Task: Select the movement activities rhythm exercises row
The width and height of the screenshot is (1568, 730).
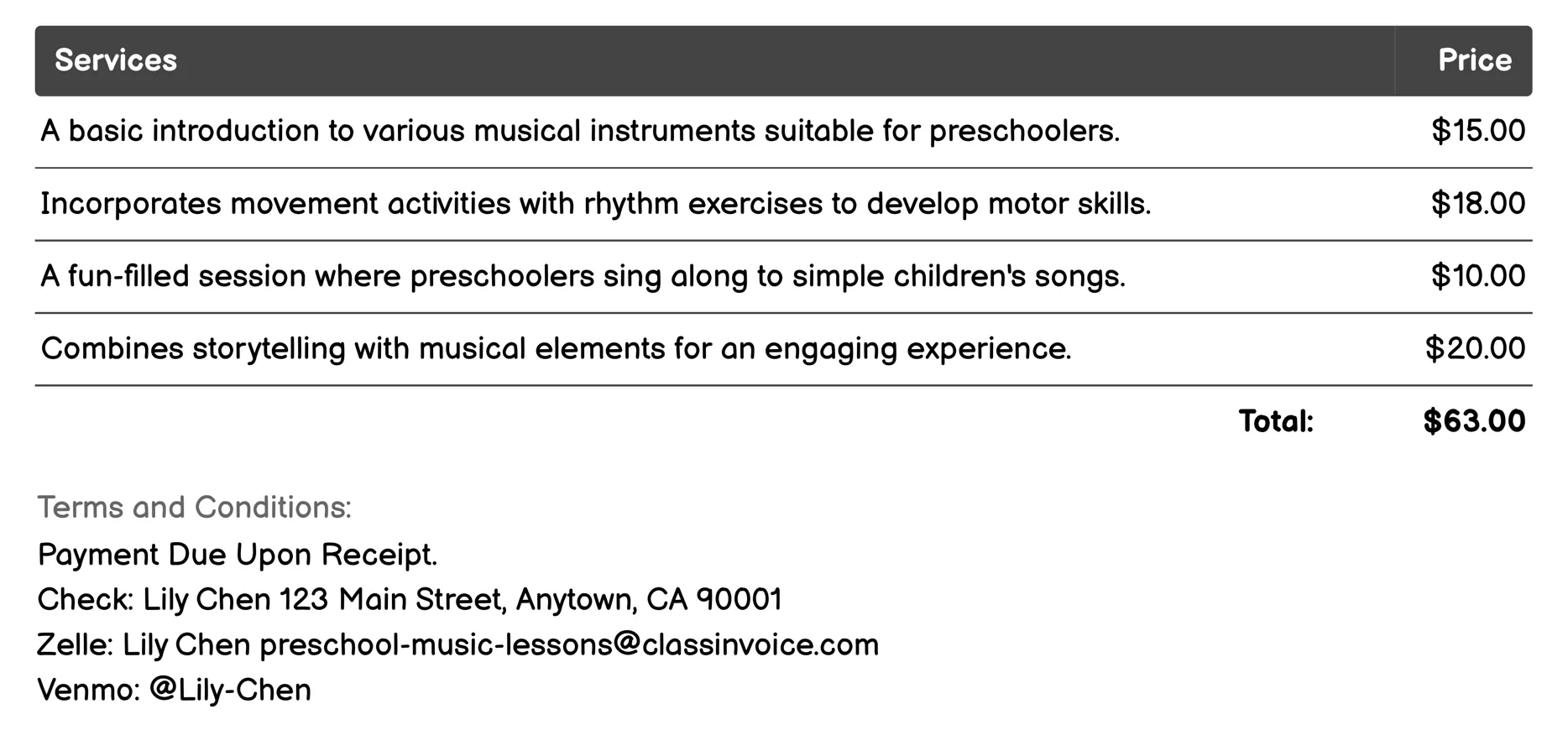Action: (595, 204)
